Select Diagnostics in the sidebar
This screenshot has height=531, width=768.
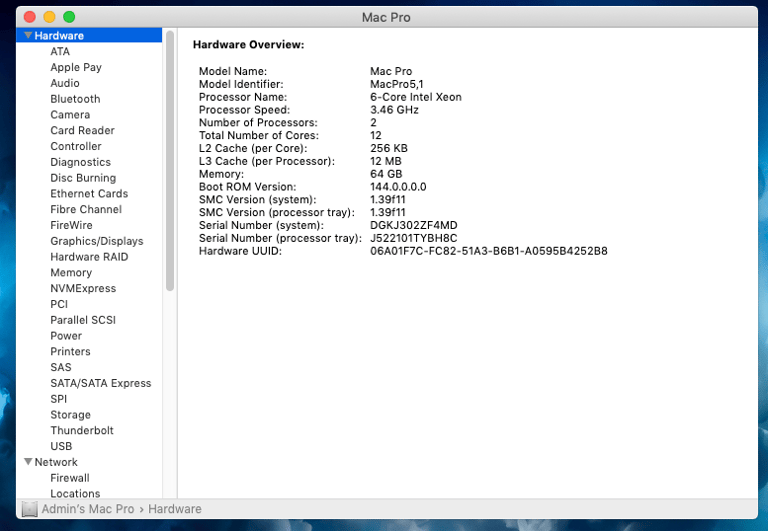pos(80,162)
